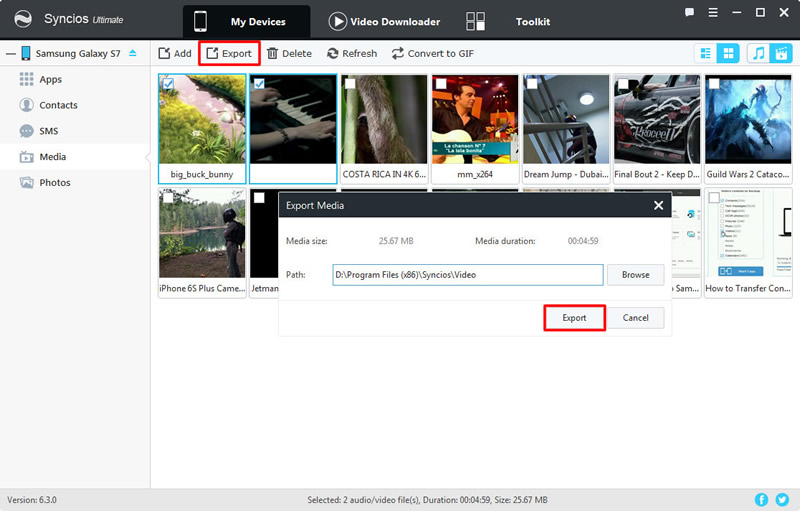This screenshot has height=511, width=800.
Task: Select the COSTA RICA IN 4K thumbnail
Action: pyautogui.click(x=384, y=119)
